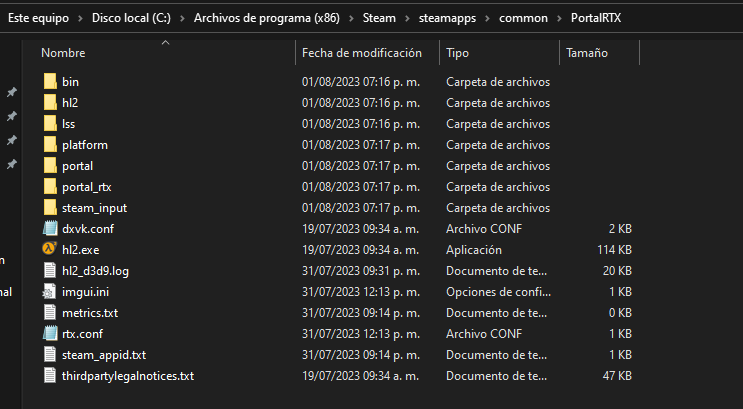Expand breadcrumb chevron after Steam
Image resolution: width=743 pixels, height=409 pixels.
click(x=407, y=18)
